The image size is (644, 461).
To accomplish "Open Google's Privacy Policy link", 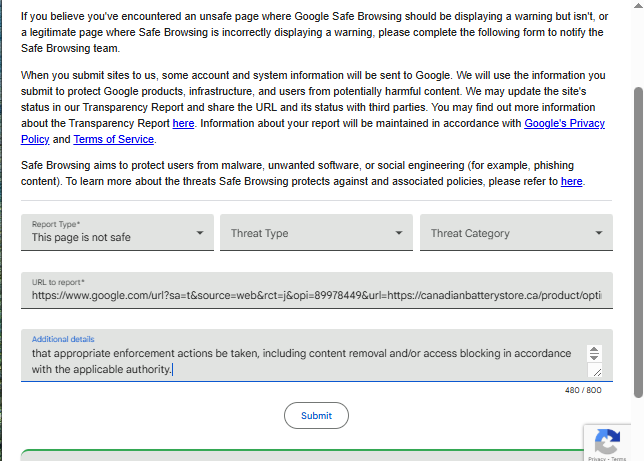I will (564, 123).
